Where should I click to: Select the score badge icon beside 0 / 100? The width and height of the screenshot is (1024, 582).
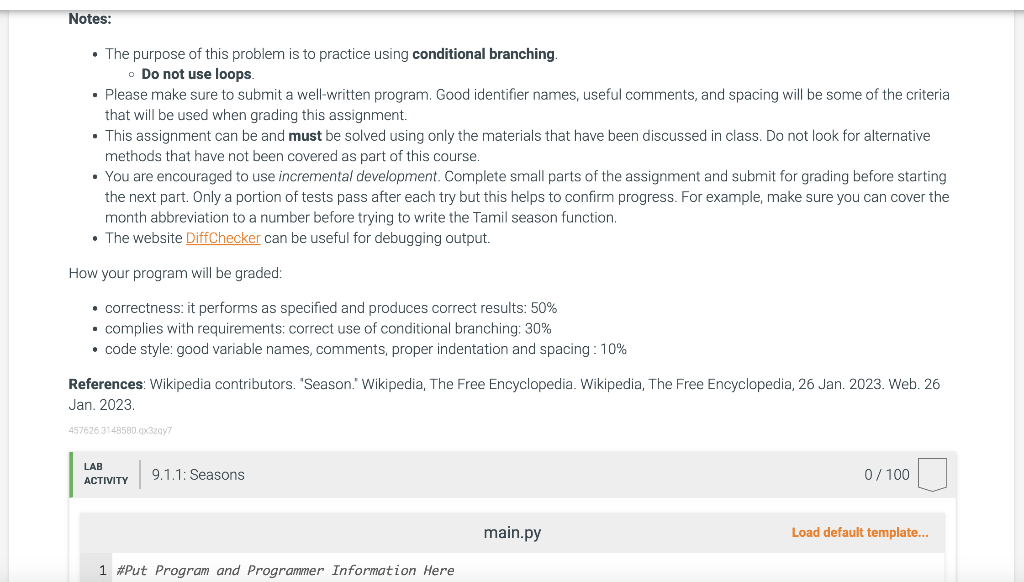[932, 474]
